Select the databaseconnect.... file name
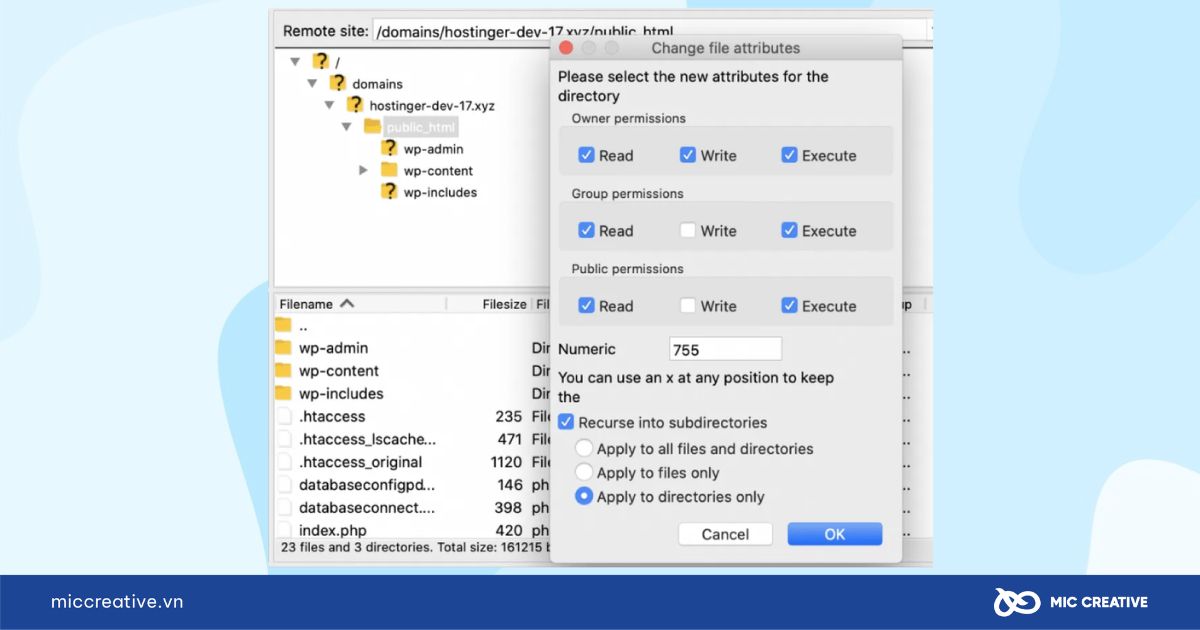The image size is (1200, 630). click(x=367, y=508)
